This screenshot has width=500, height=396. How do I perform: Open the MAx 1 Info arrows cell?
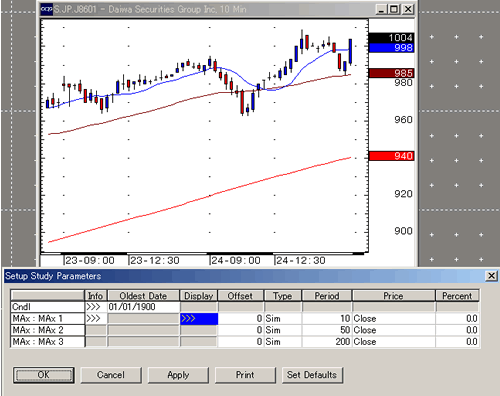pyautogui.click(x=96, y=318)
